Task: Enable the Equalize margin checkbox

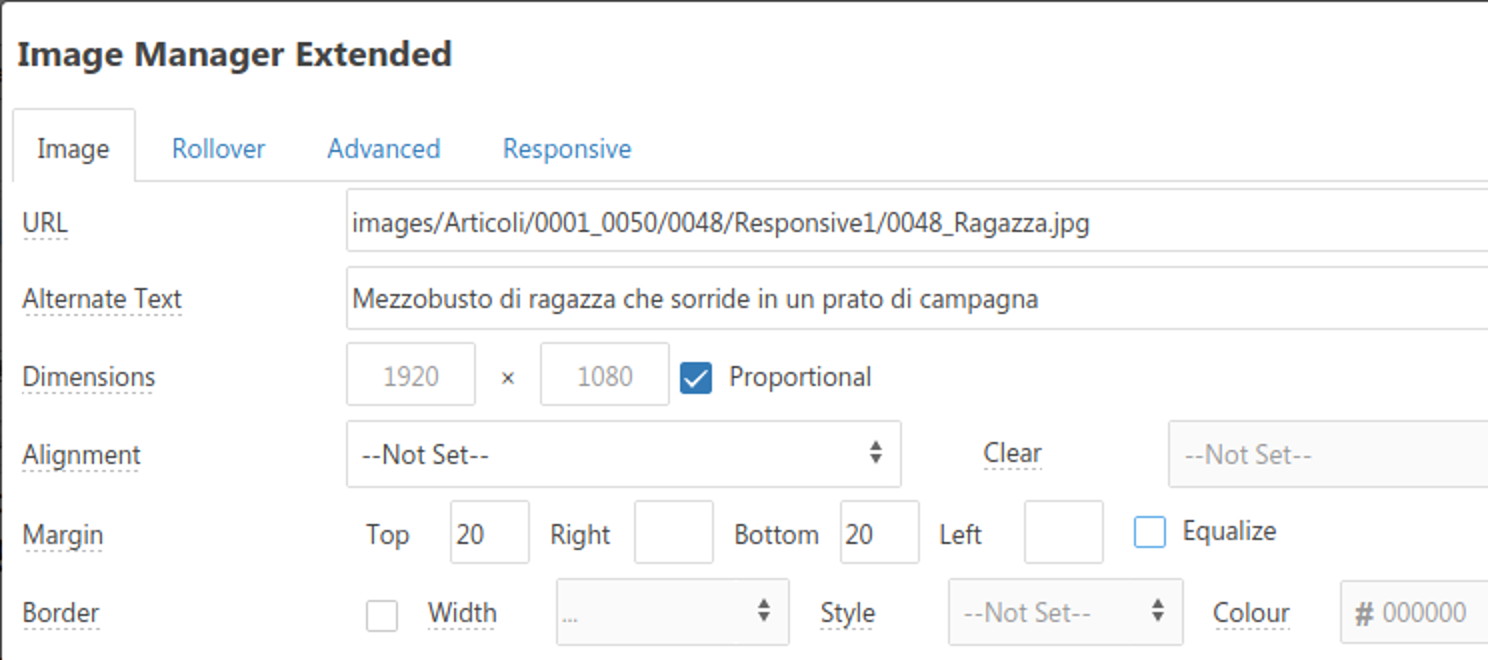Action: [1150, 532]
